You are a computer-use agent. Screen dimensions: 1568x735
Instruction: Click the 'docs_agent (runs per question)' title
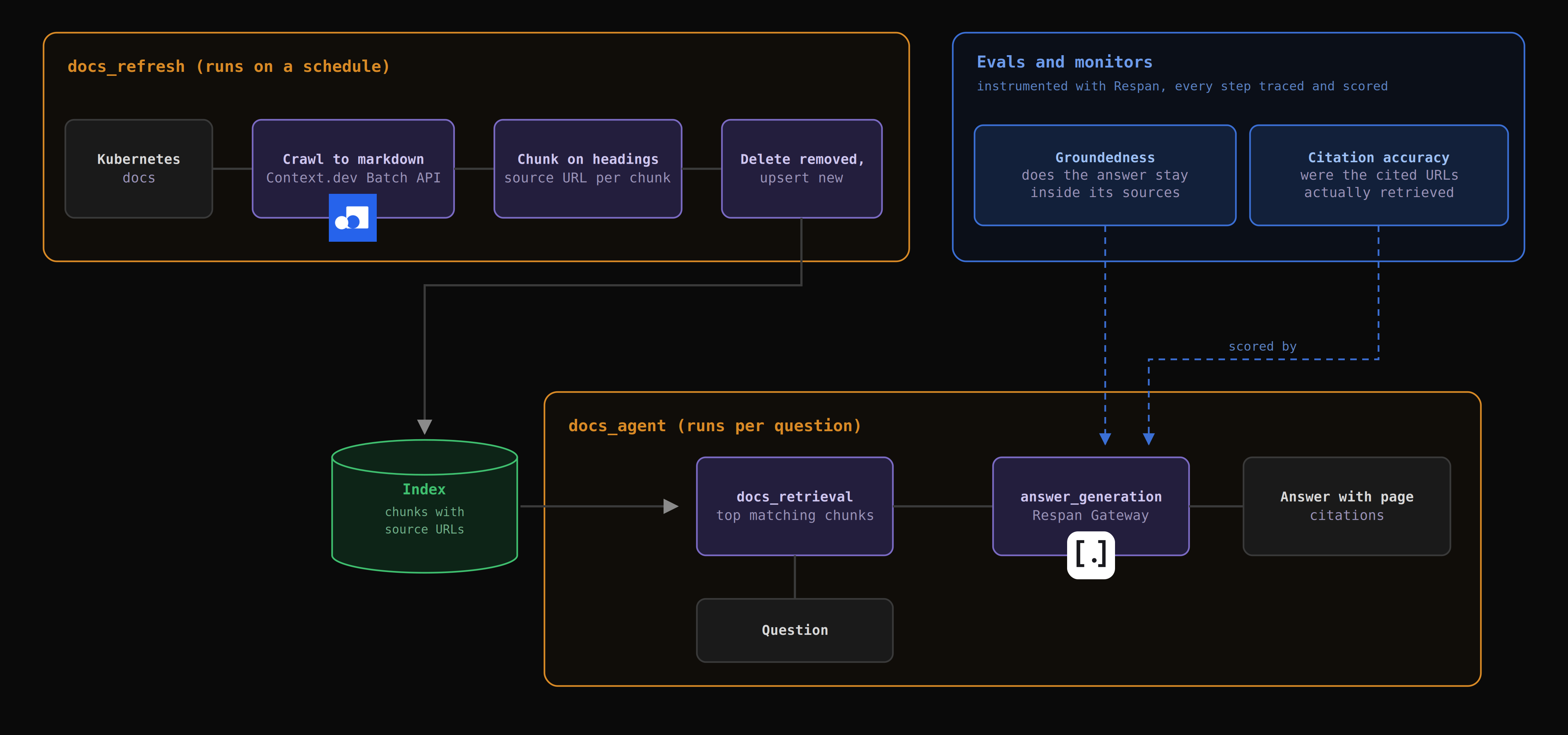point(715,426)
